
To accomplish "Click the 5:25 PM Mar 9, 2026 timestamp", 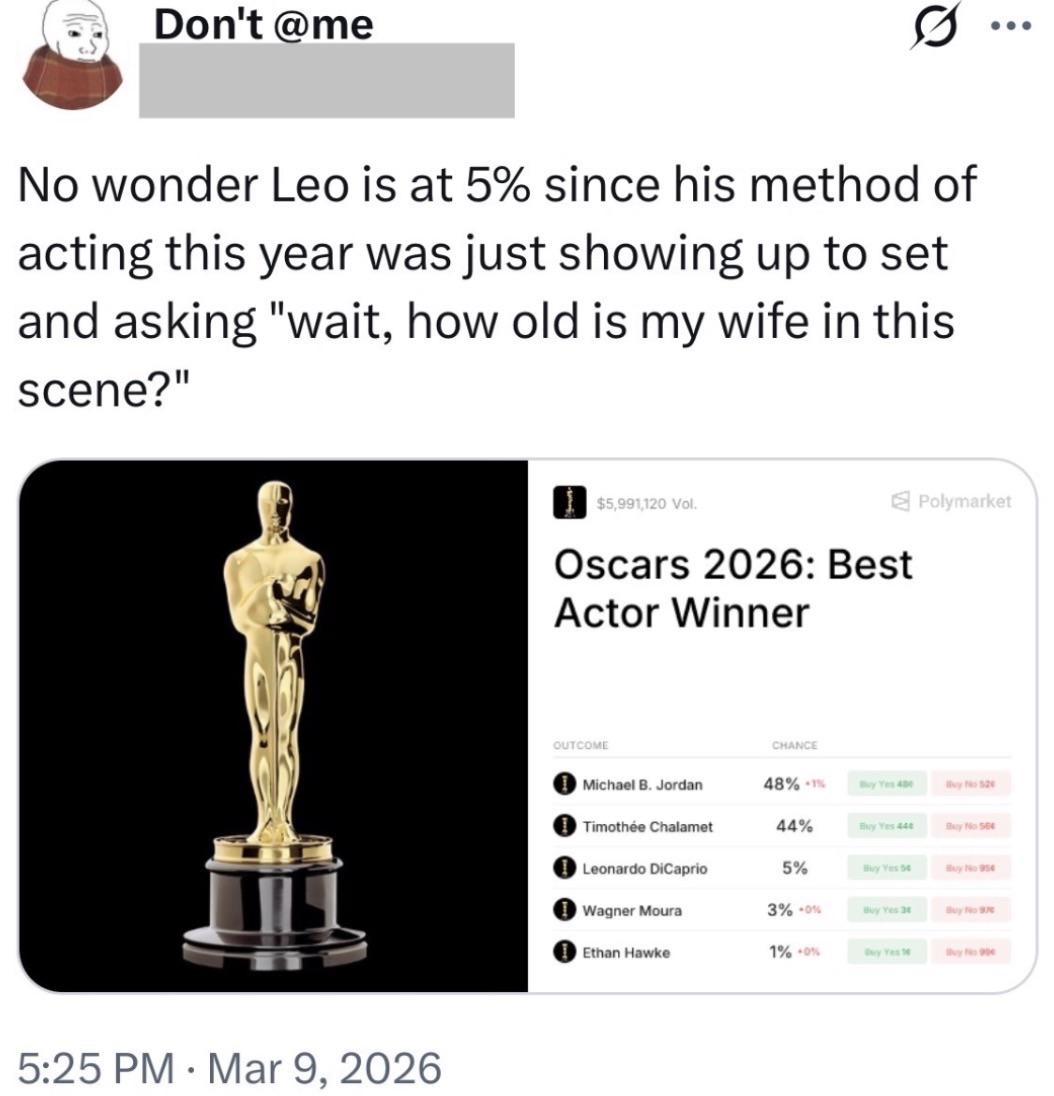I will [x=230, y=1067].
